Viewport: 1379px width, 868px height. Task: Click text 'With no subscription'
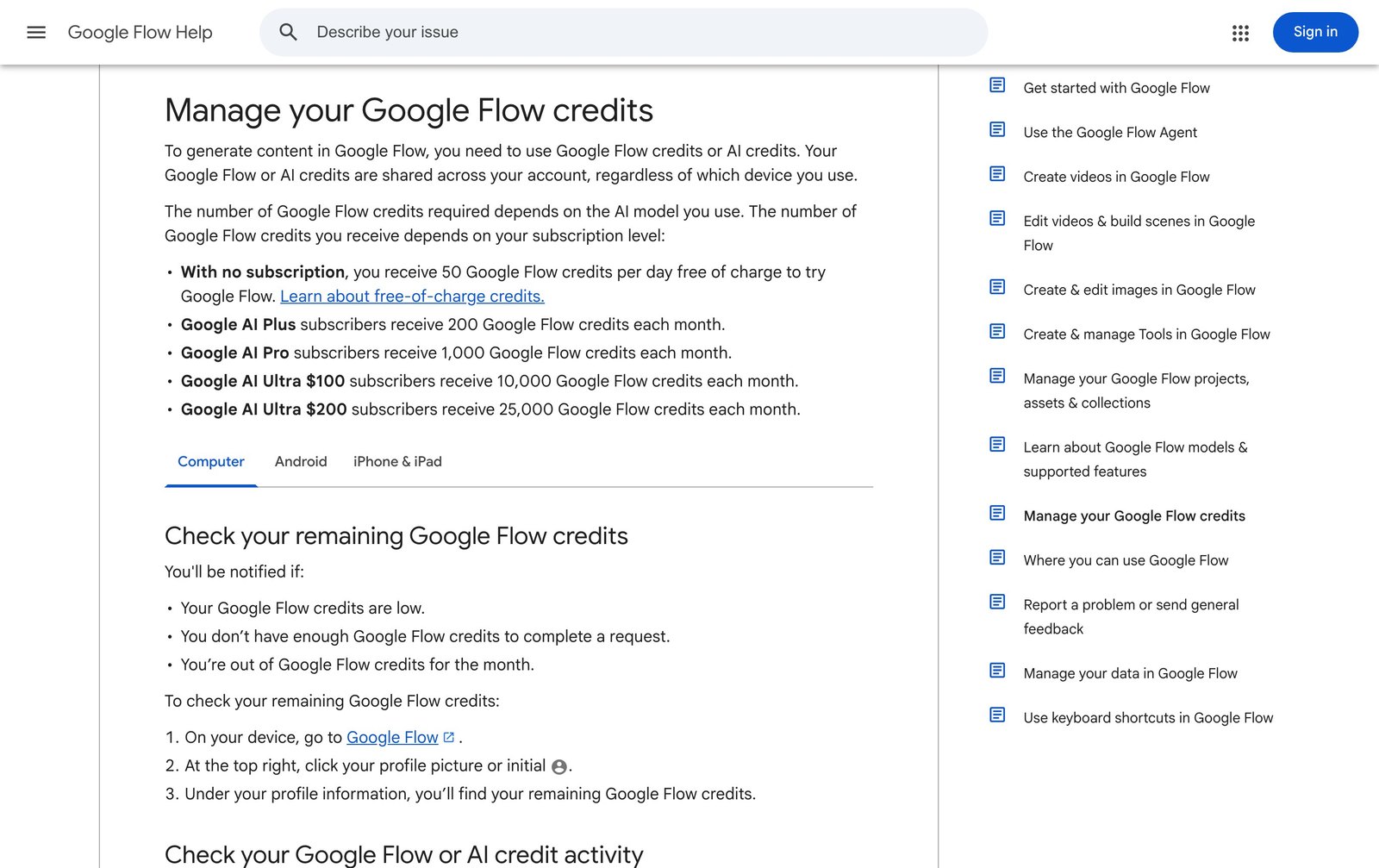pyautogui.click(x=263, y=272)
